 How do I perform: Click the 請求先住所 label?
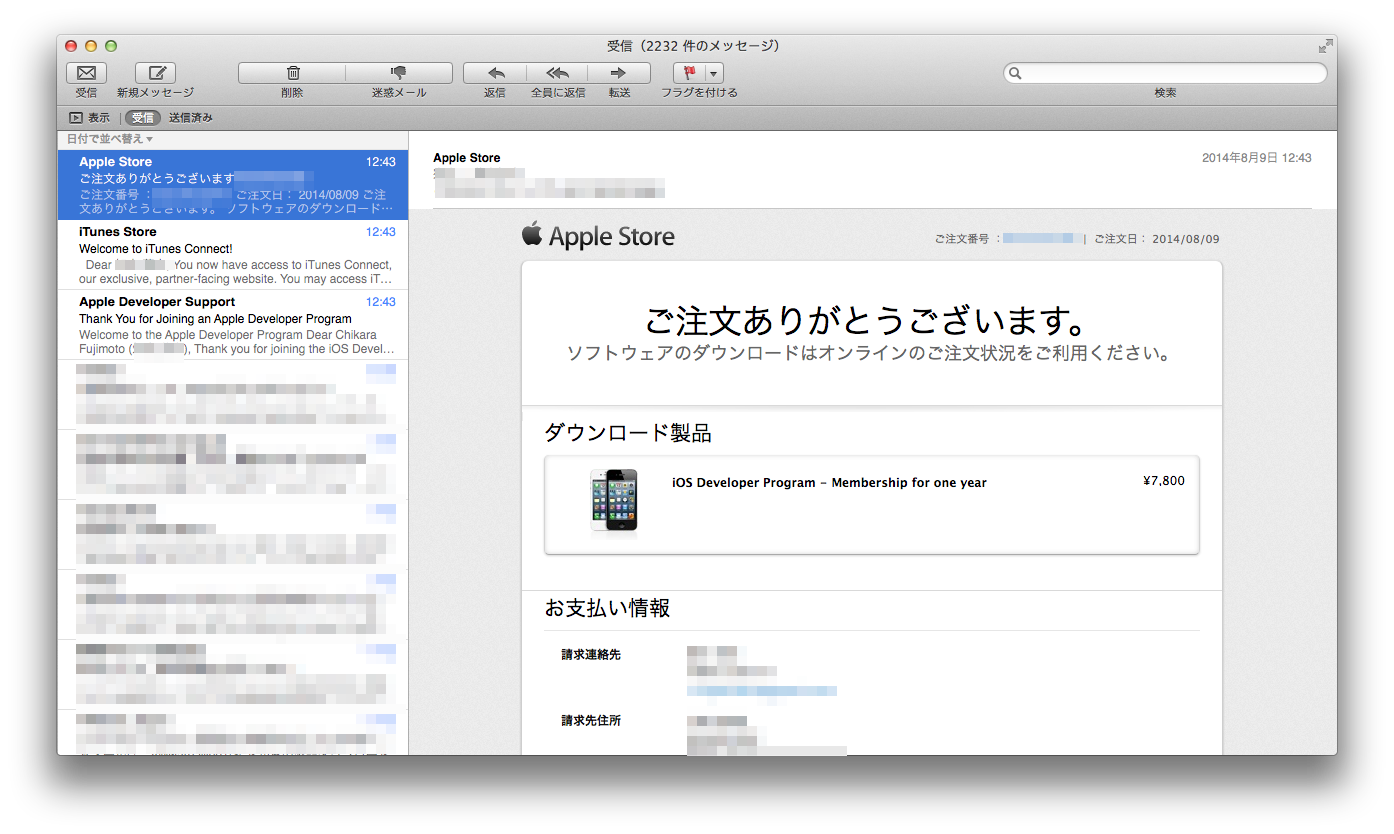pyautogui.click(x=591, y=720)
